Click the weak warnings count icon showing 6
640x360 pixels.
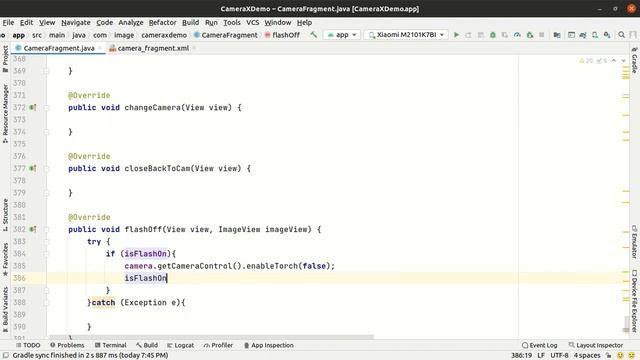602,61
